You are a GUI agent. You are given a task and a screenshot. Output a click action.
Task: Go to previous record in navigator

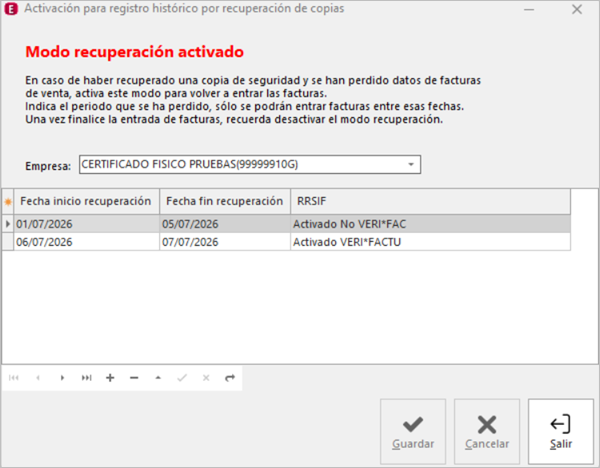click(38, 378)
